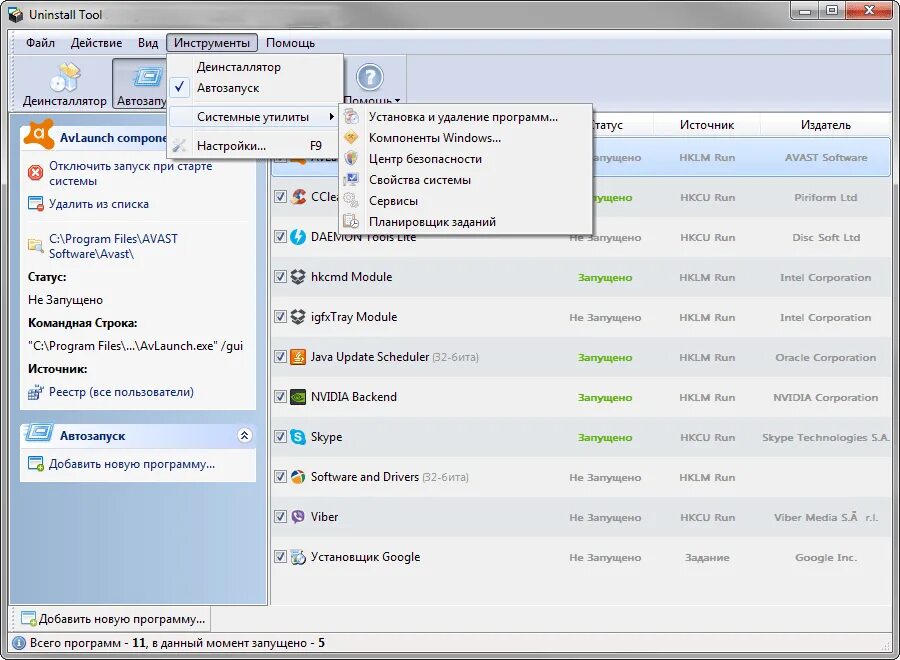Click the remove-from-list icon
The width and height of the screenshot is (900, 660).
pyautogui.click(x=36, y=204)
